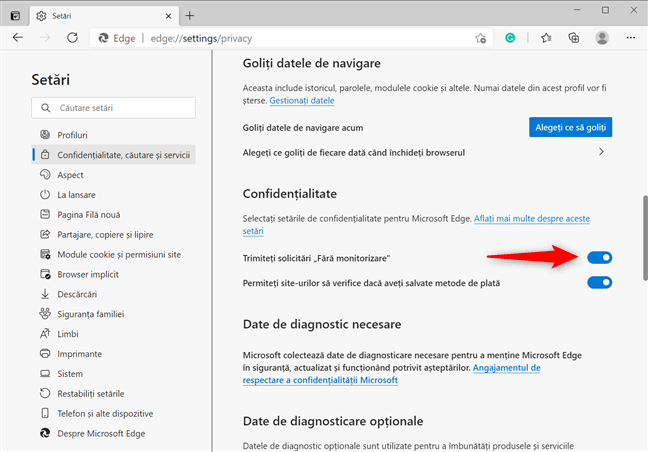Open Sistem settings section
This screenshot has height=452, width=648.
point(113,373)
